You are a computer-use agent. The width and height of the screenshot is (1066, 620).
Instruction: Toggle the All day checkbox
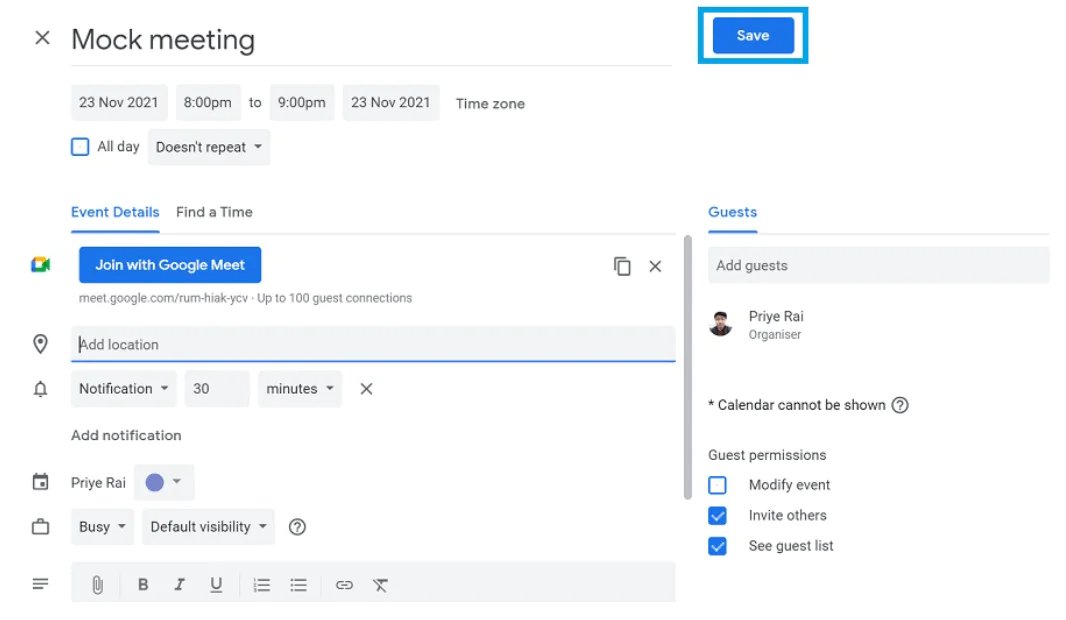pyautogui.click(x=80, y=146)
